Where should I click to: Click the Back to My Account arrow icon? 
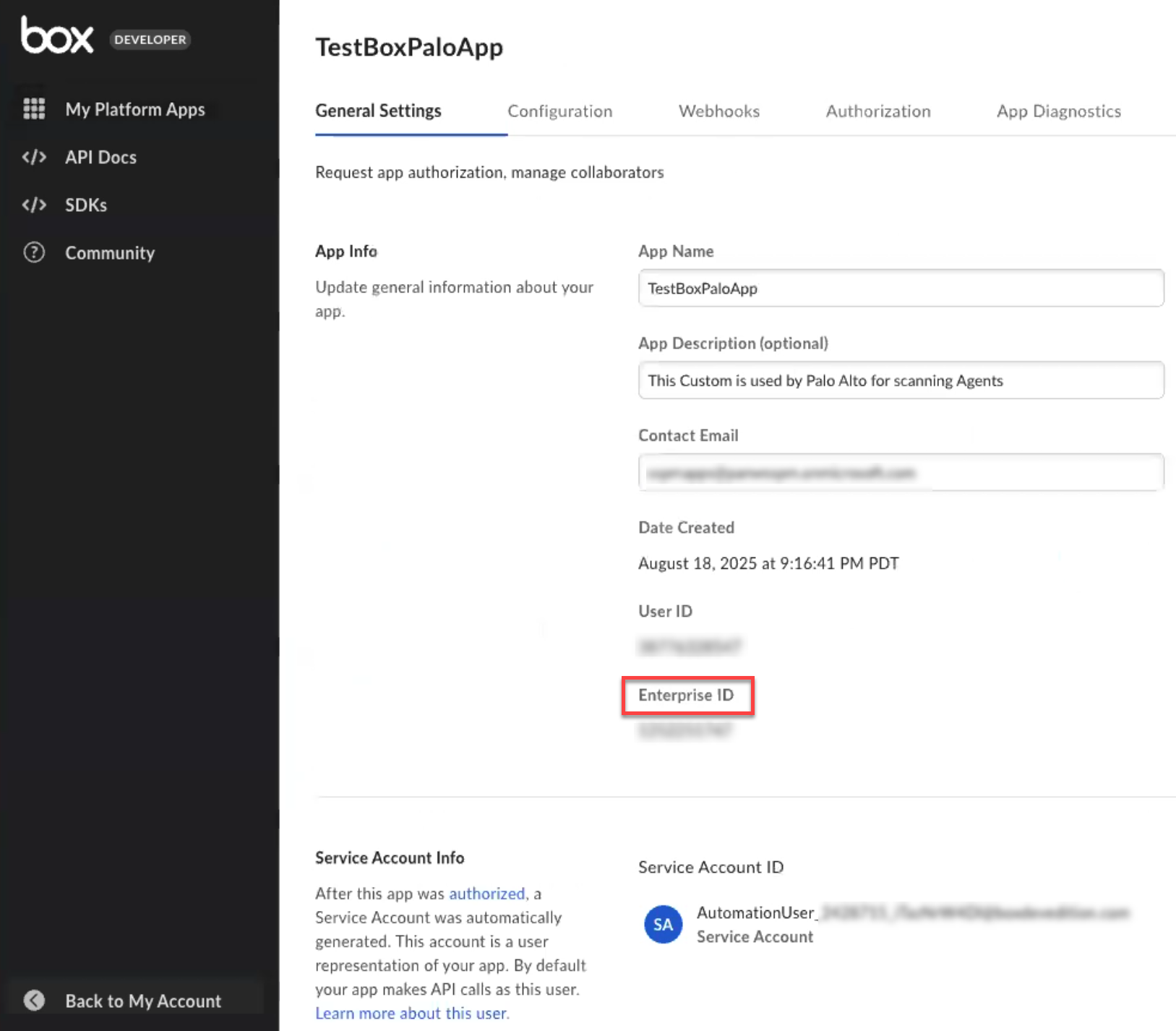click(x=34, y=1001)
